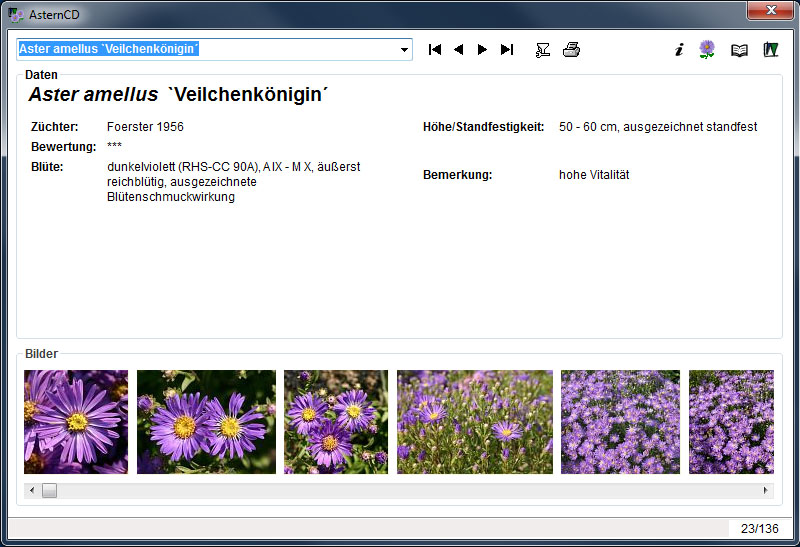Click the image strip left scroll arrow

32,490
